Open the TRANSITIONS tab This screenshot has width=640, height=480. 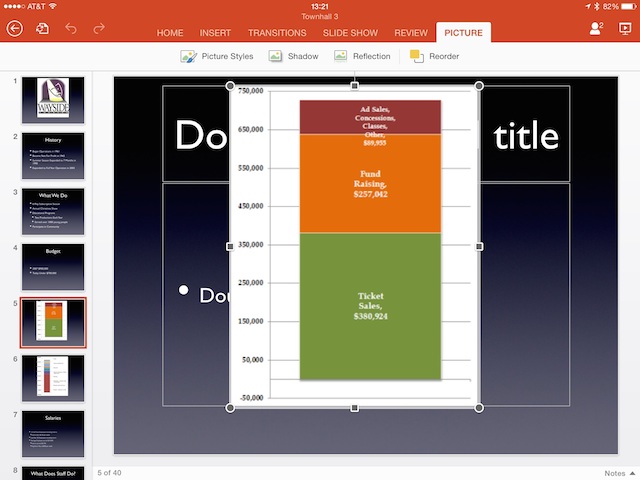[277, 33]
